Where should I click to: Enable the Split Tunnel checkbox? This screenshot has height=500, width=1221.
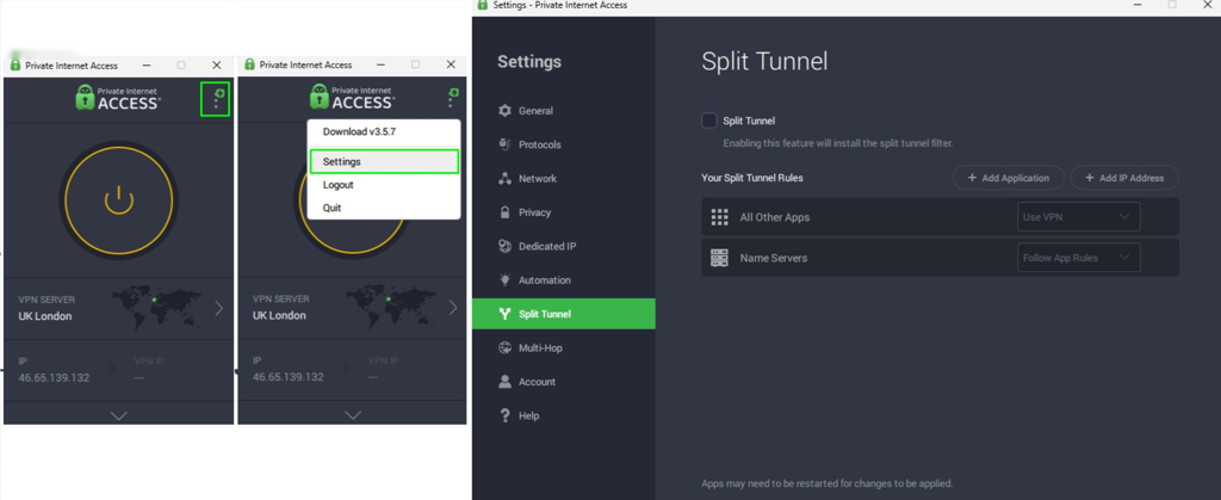click(709, 121)
